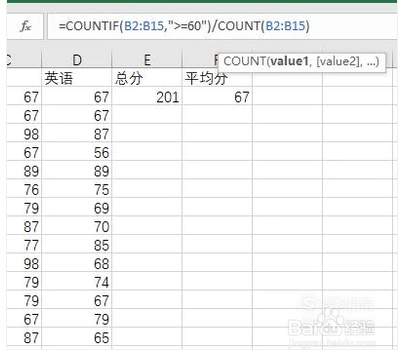The width and height of the screenshot is (405, 361).
Task: Select the 77 cell left of 85
Action: pyautogui.click(x=24, y=245)
